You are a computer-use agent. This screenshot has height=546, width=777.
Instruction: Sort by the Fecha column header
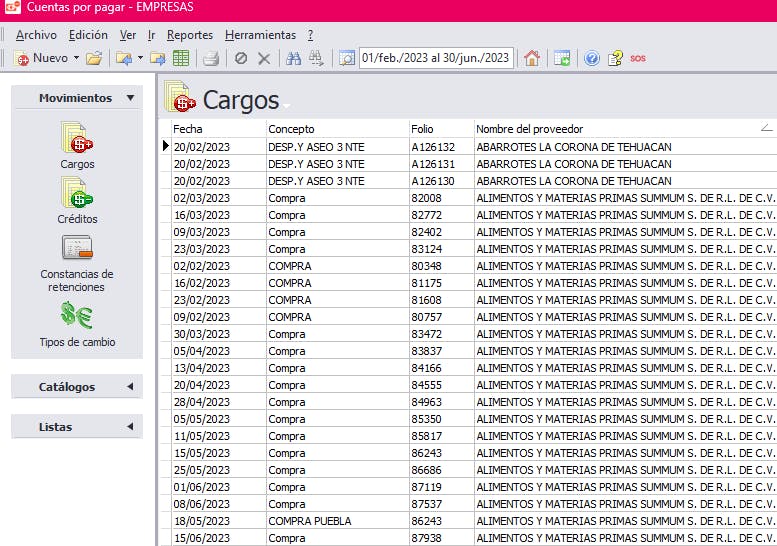pyautogui.click(x=219, y=129)
